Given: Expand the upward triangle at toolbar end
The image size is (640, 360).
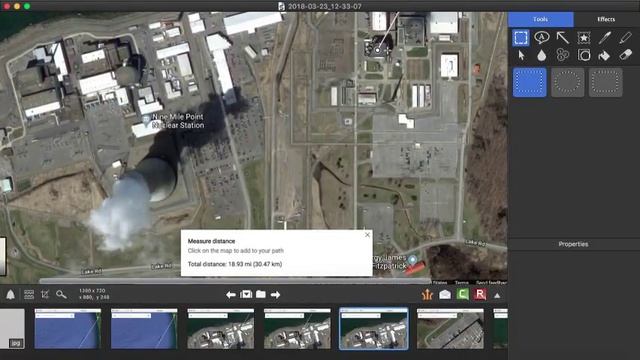Looking at the screenshot, I should [497, 295].
